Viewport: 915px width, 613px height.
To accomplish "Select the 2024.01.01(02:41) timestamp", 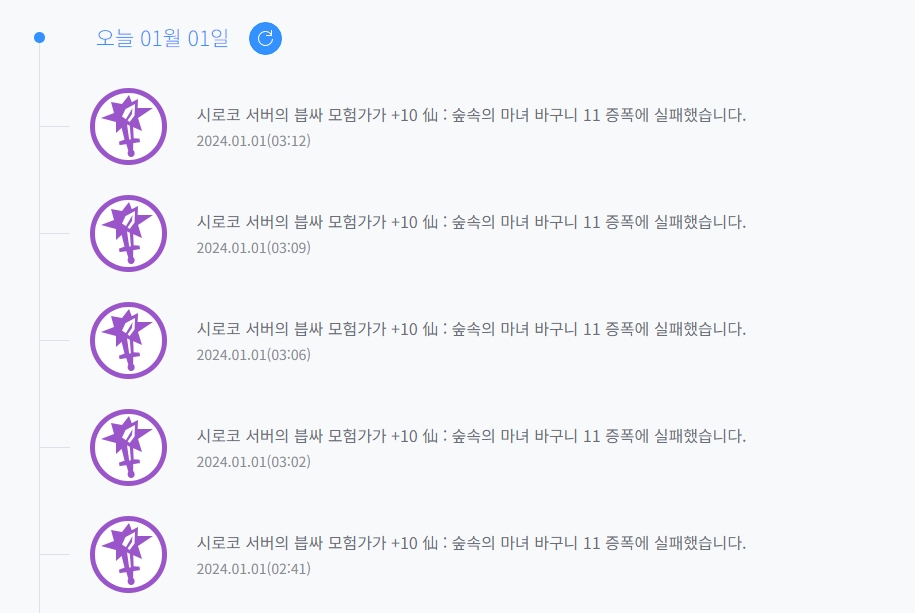I will [x=254, y=569].
